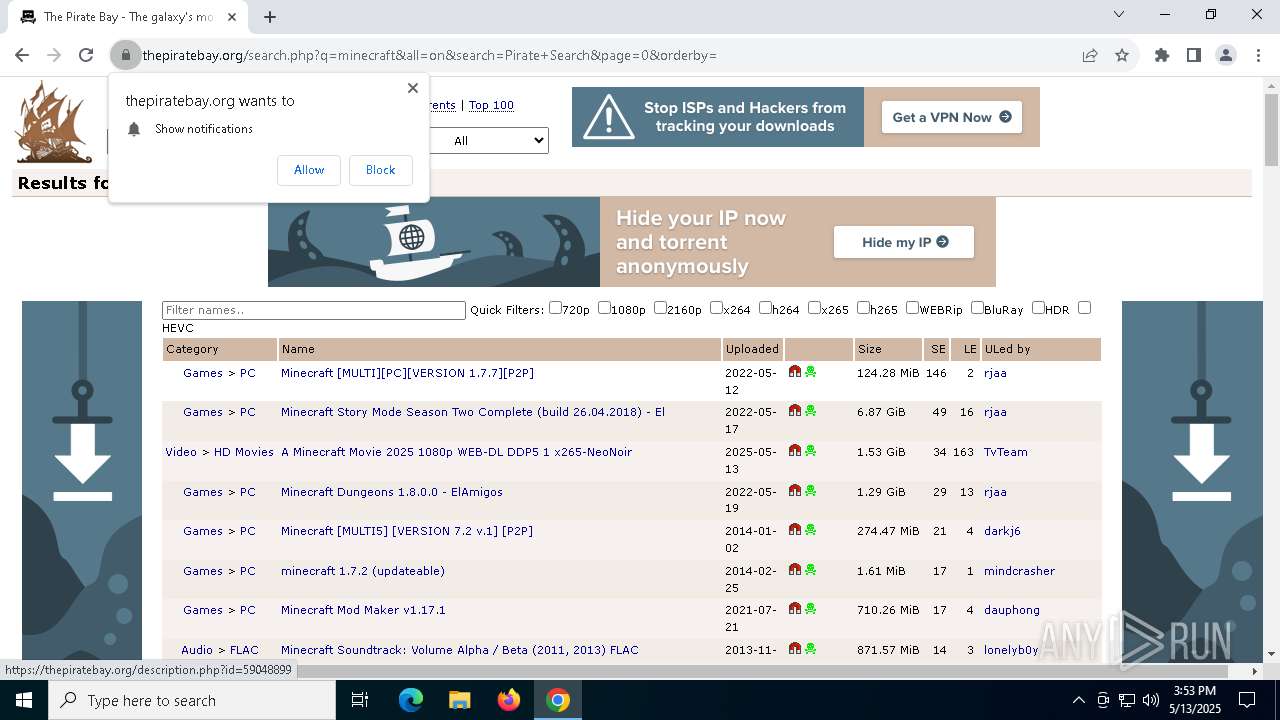Open A Minecraft Movie 2025 torrent link

click(x=456, y=452)
